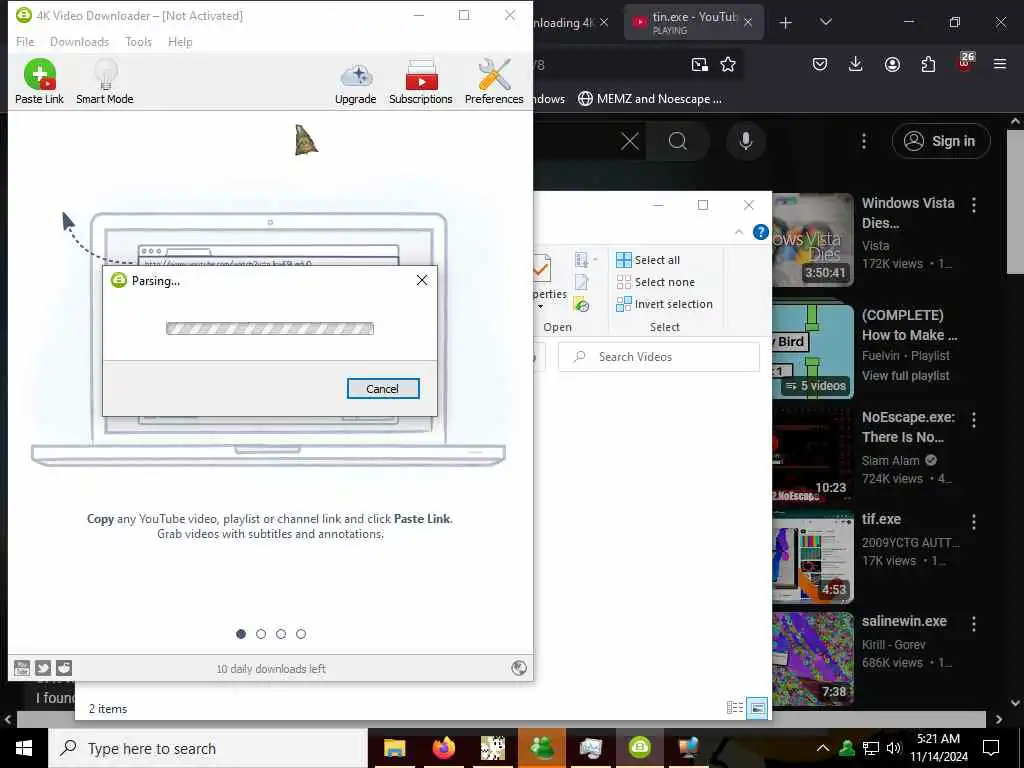Bookmark this page with star icon
The width and height of the screenshot is (1024, 768).
coord(728,64)
